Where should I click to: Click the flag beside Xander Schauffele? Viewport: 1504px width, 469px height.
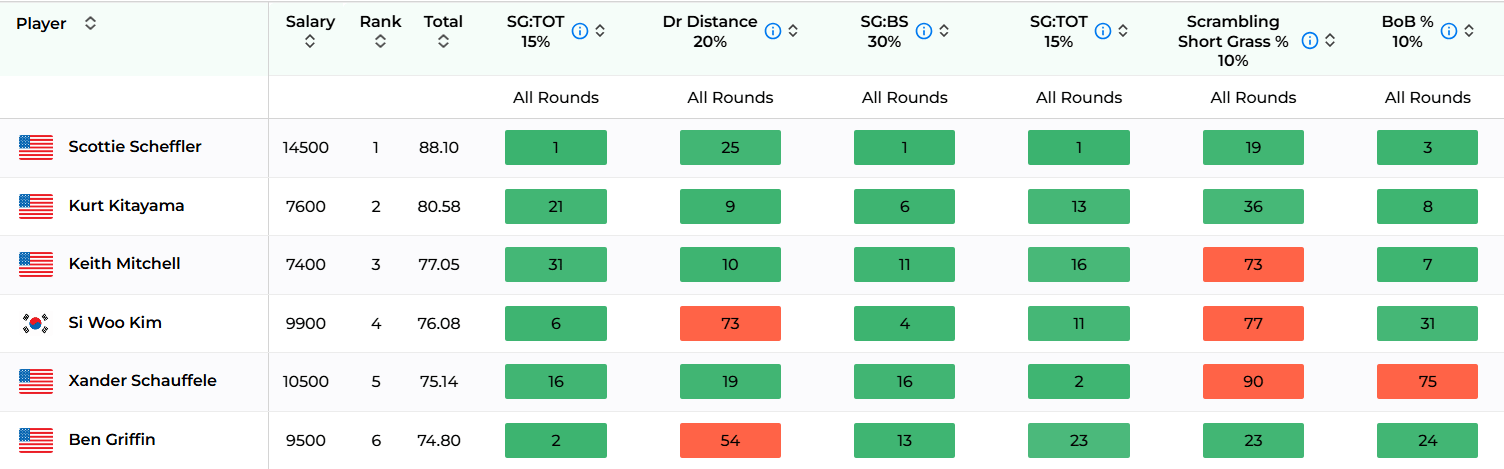(x=36, y=381)
